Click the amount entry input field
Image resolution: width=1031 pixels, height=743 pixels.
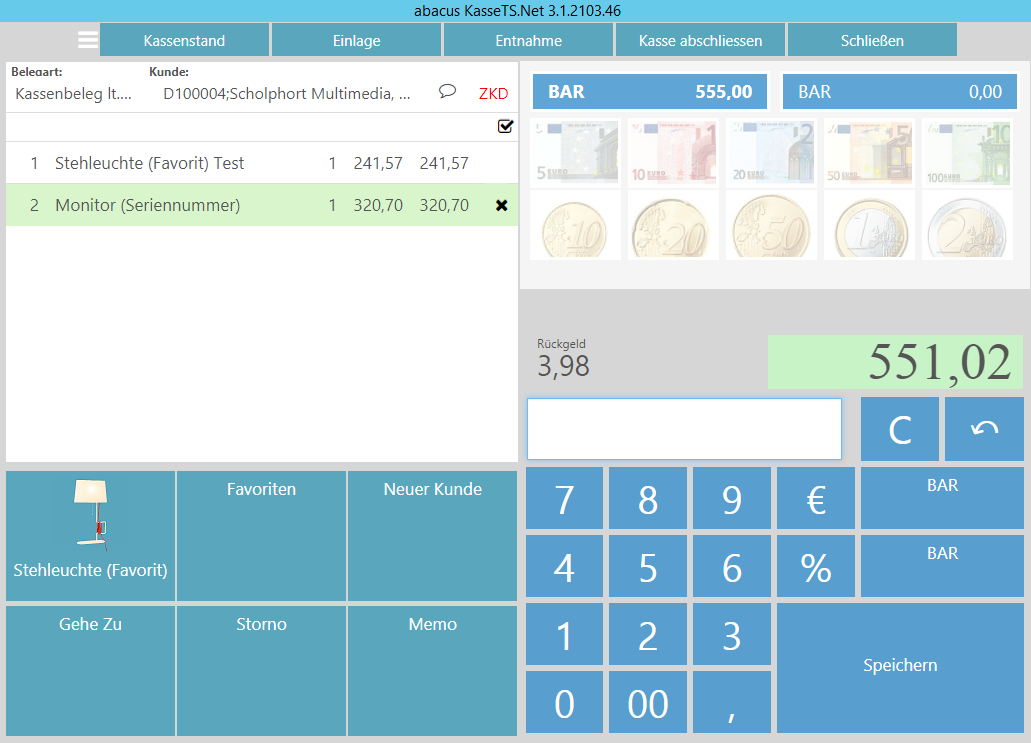pyautogui.click(x=684, y=429)
